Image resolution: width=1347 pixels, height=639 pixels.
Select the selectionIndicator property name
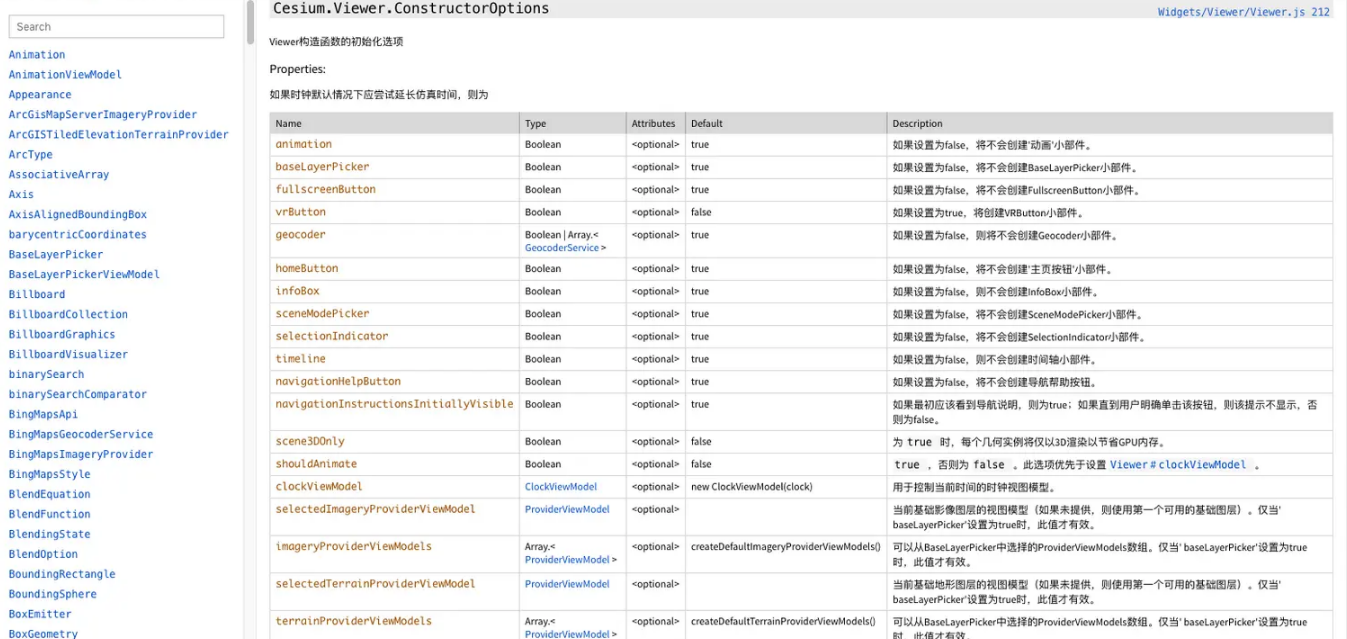pos(332,337)
